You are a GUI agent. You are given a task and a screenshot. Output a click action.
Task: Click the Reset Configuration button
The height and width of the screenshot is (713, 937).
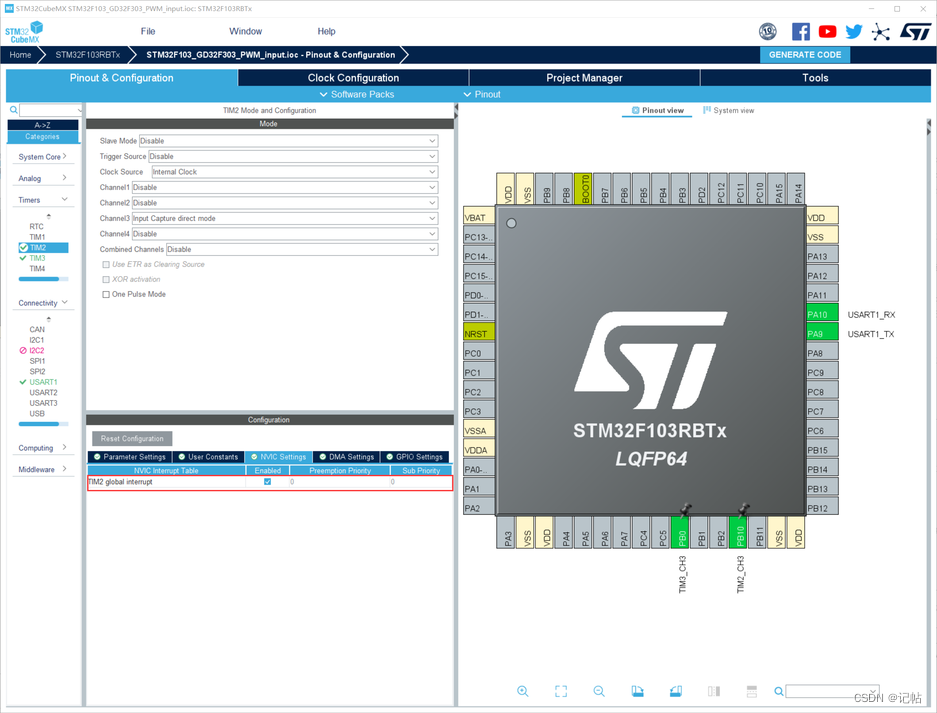click(134, 438)
